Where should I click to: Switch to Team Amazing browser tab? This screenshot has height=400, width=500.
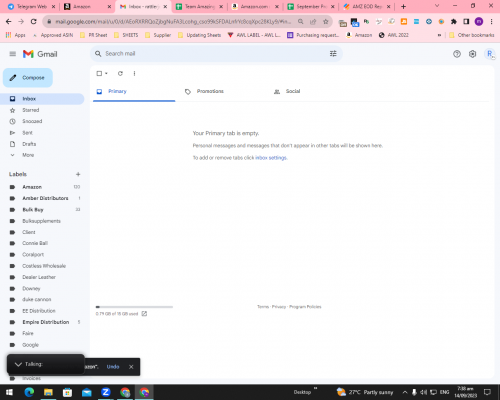pyautogui.click(x=199, y=7)
